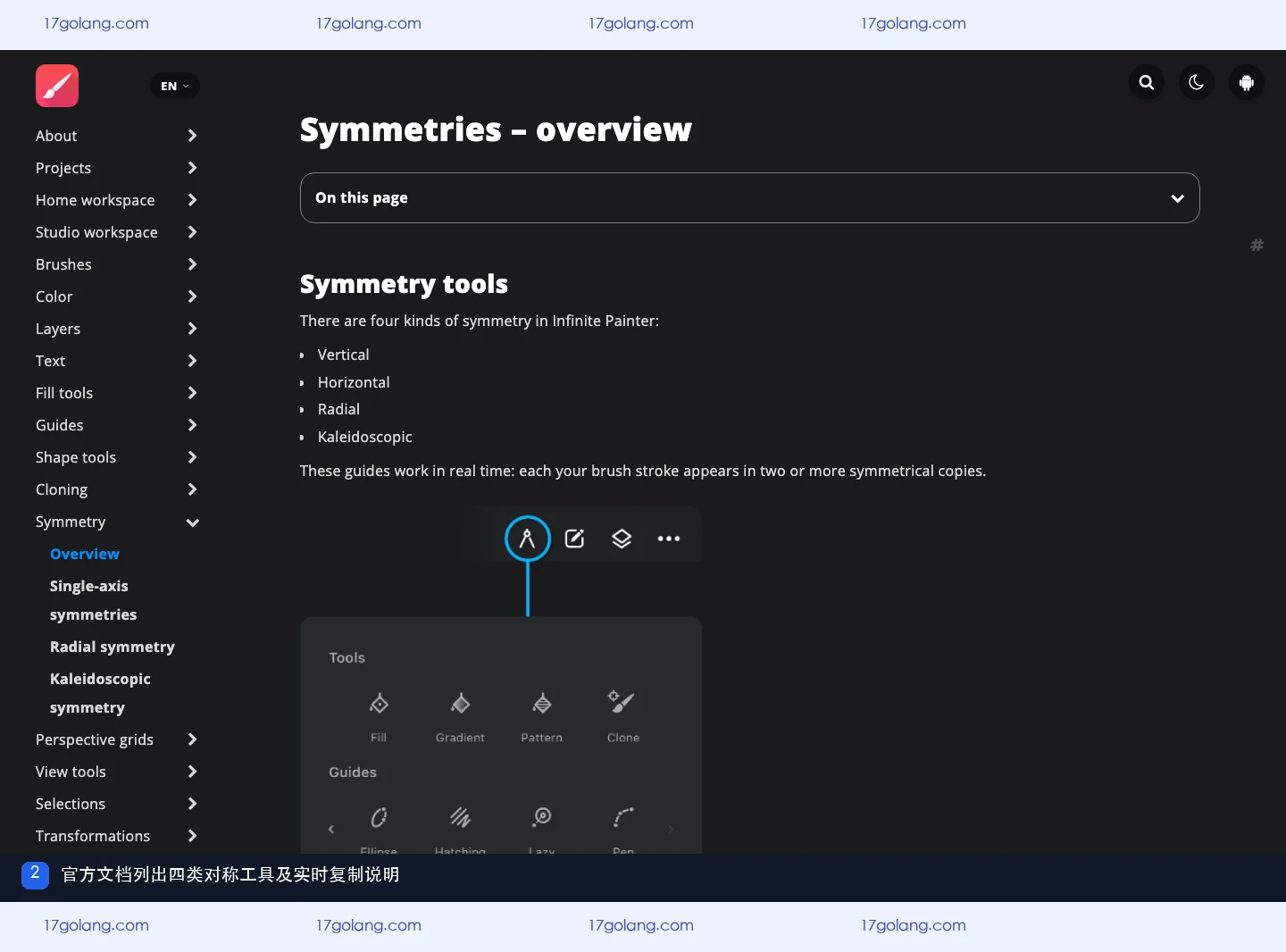1286x952 pixels.
Task: Click the previous guides arrow
Action: click(x=331, y=829)
